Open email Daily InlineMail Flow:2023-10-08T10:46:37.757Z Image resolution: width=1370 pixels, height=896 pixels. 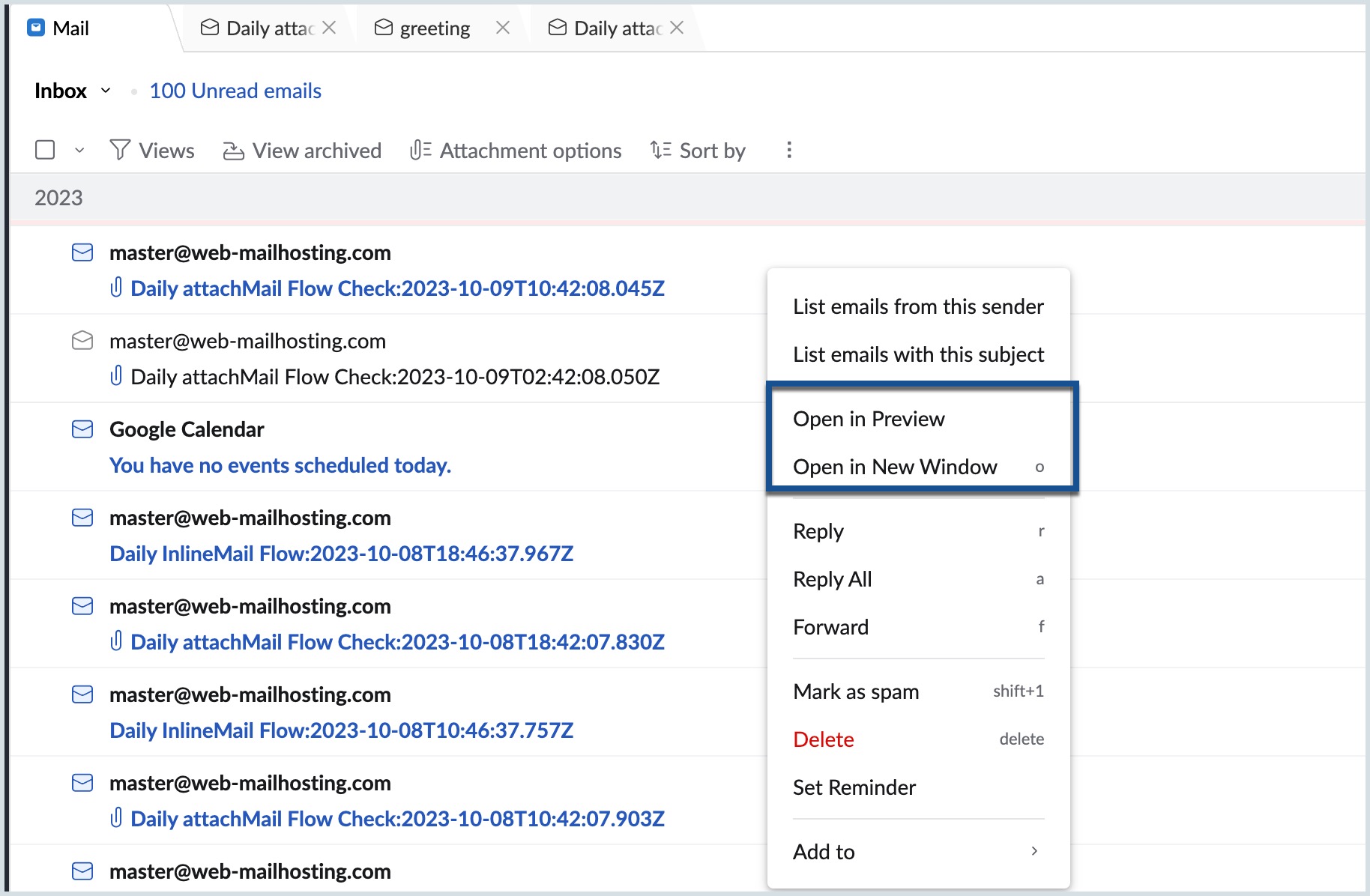click(342, 730)
